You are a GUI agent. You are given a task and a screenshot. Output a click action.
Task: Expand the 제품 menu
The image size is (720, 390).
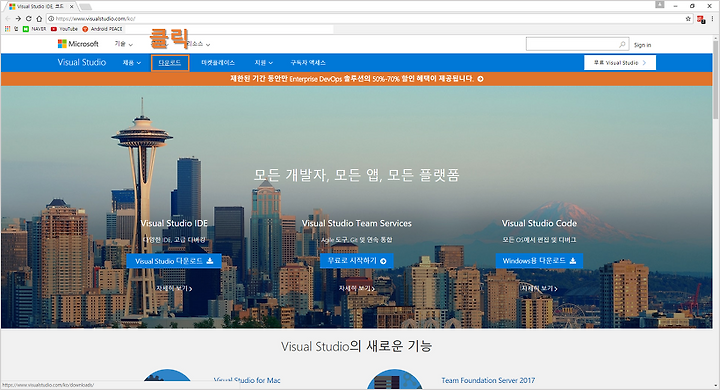click(x=132, y=62)
